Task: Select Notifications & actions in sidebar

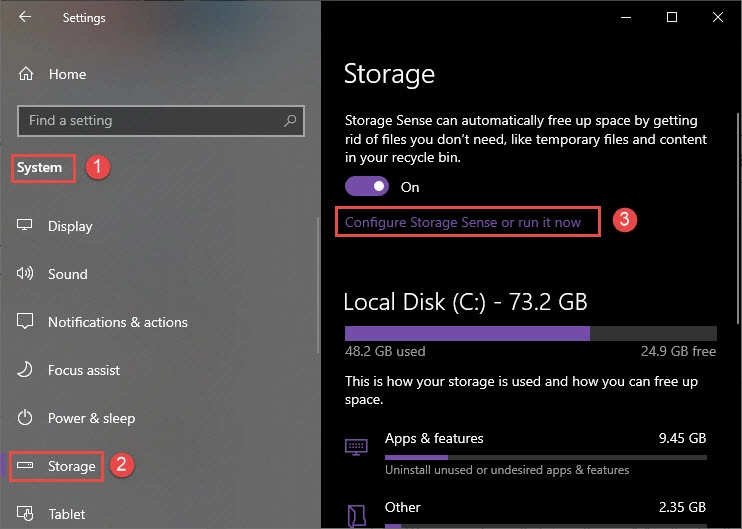Action: (118, 322)
